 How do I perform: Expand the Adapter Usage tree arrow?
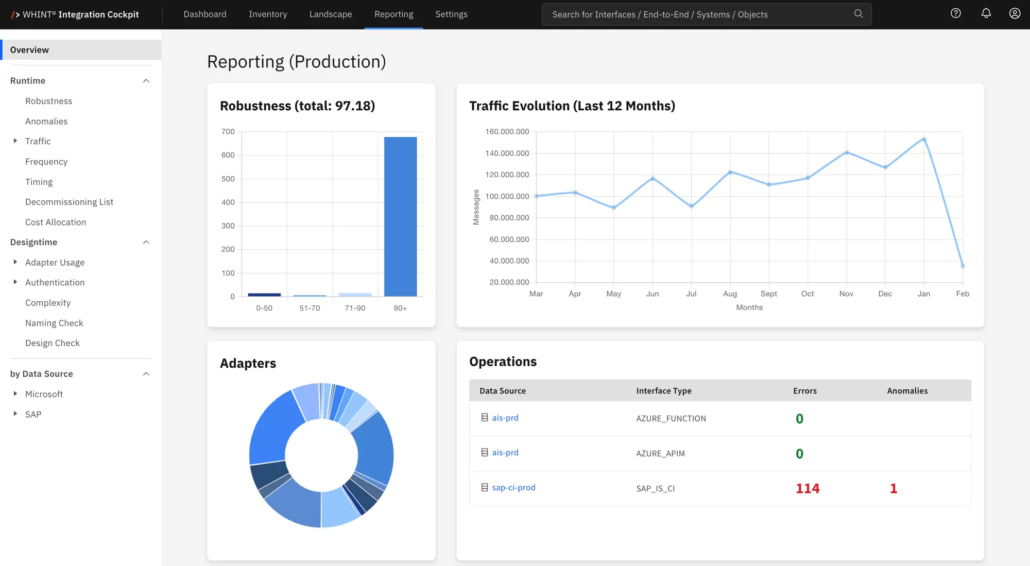(15, 262)
